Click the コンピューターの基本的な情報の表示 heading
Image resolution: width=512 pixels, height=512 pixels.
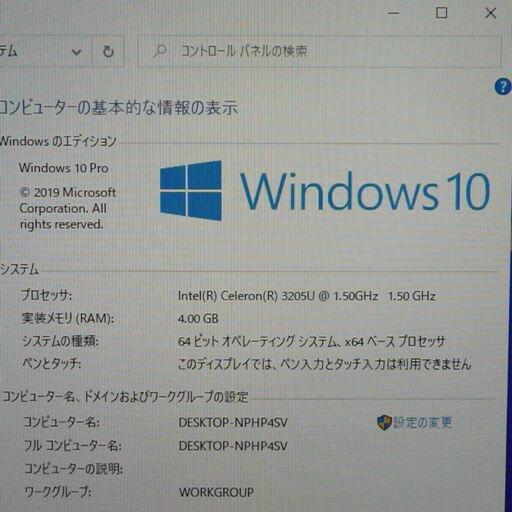click(x=118, y=108)
